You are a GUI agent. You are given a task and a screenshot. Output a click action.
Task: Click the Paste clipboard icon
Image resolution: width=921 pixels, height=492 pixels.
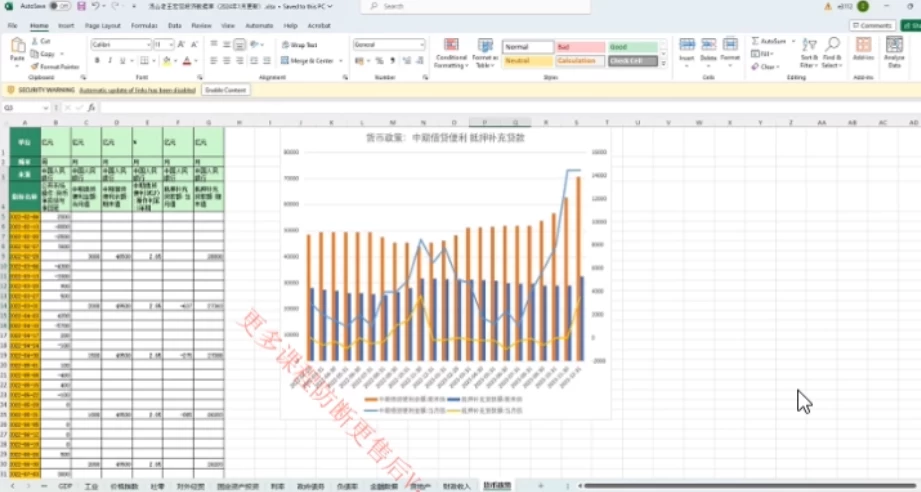click(17, 46)
